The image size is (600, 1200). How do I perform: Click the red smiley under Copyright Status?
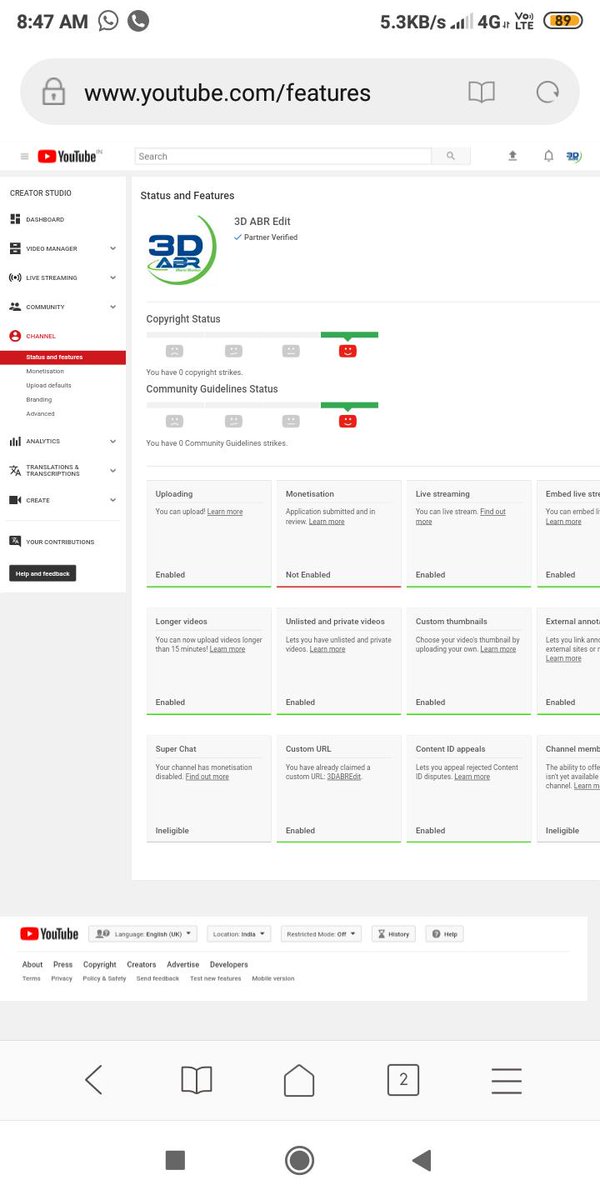coord(348,351)
